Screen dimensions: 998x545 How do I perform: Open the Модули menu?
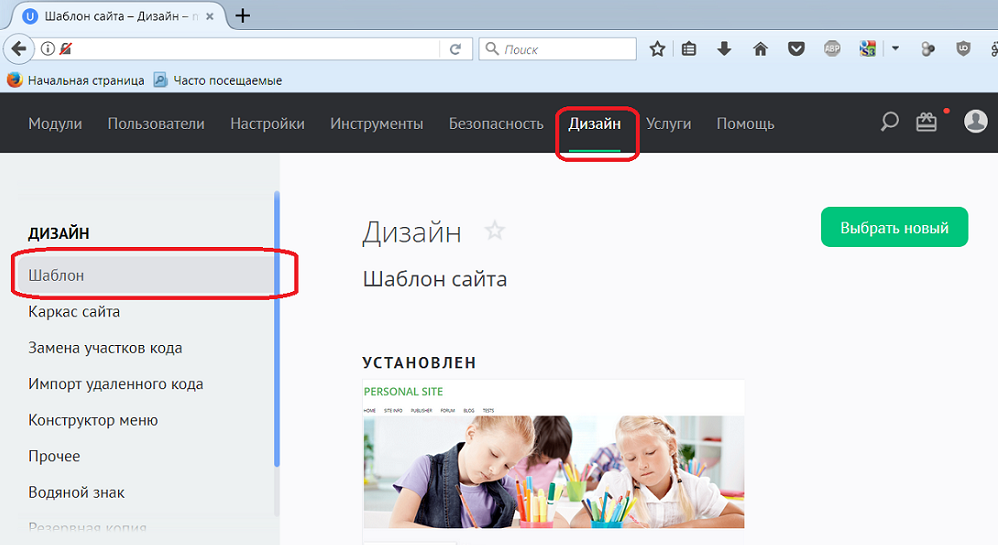tap(55, 124)
